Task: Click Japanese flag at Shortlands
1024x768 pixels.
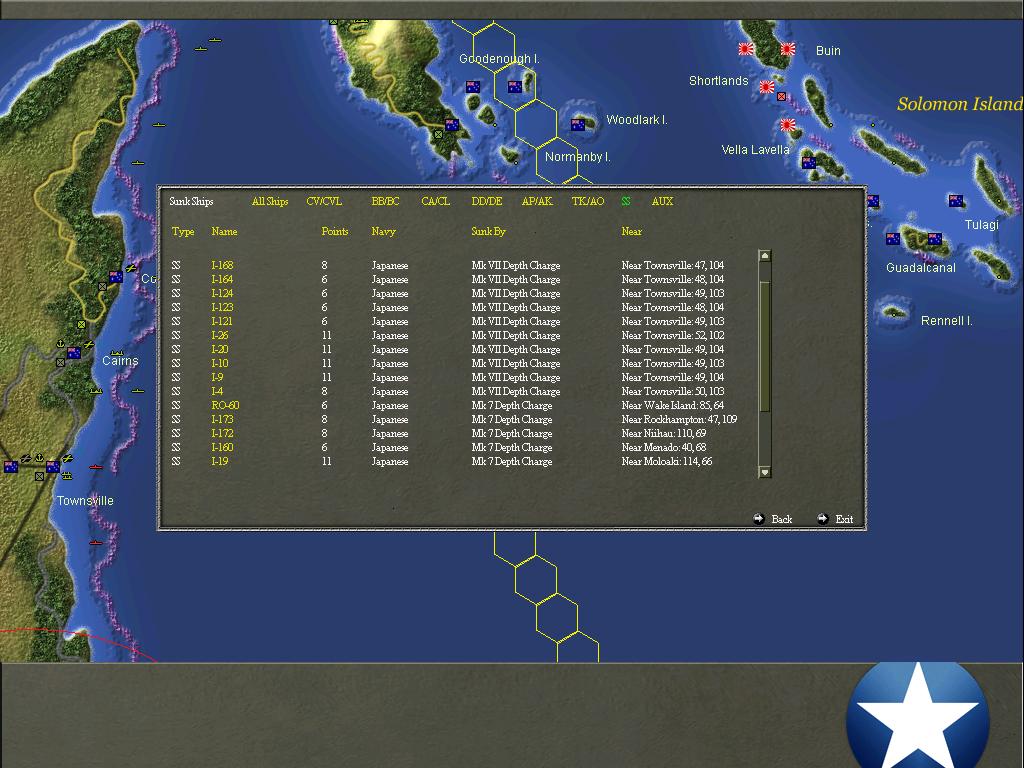Action: (x=767, y=86)
